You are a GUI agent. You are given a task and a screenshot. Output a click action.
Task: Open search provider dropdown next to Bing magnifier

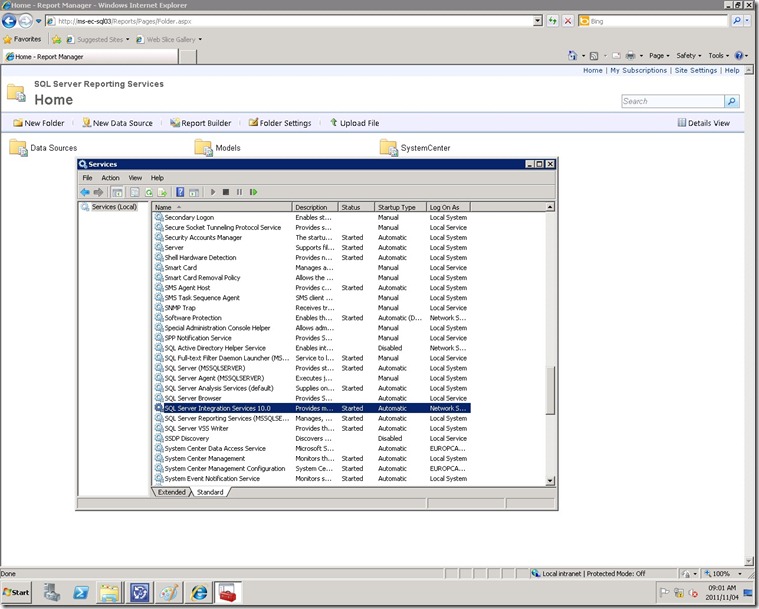(x=748, y=21)
